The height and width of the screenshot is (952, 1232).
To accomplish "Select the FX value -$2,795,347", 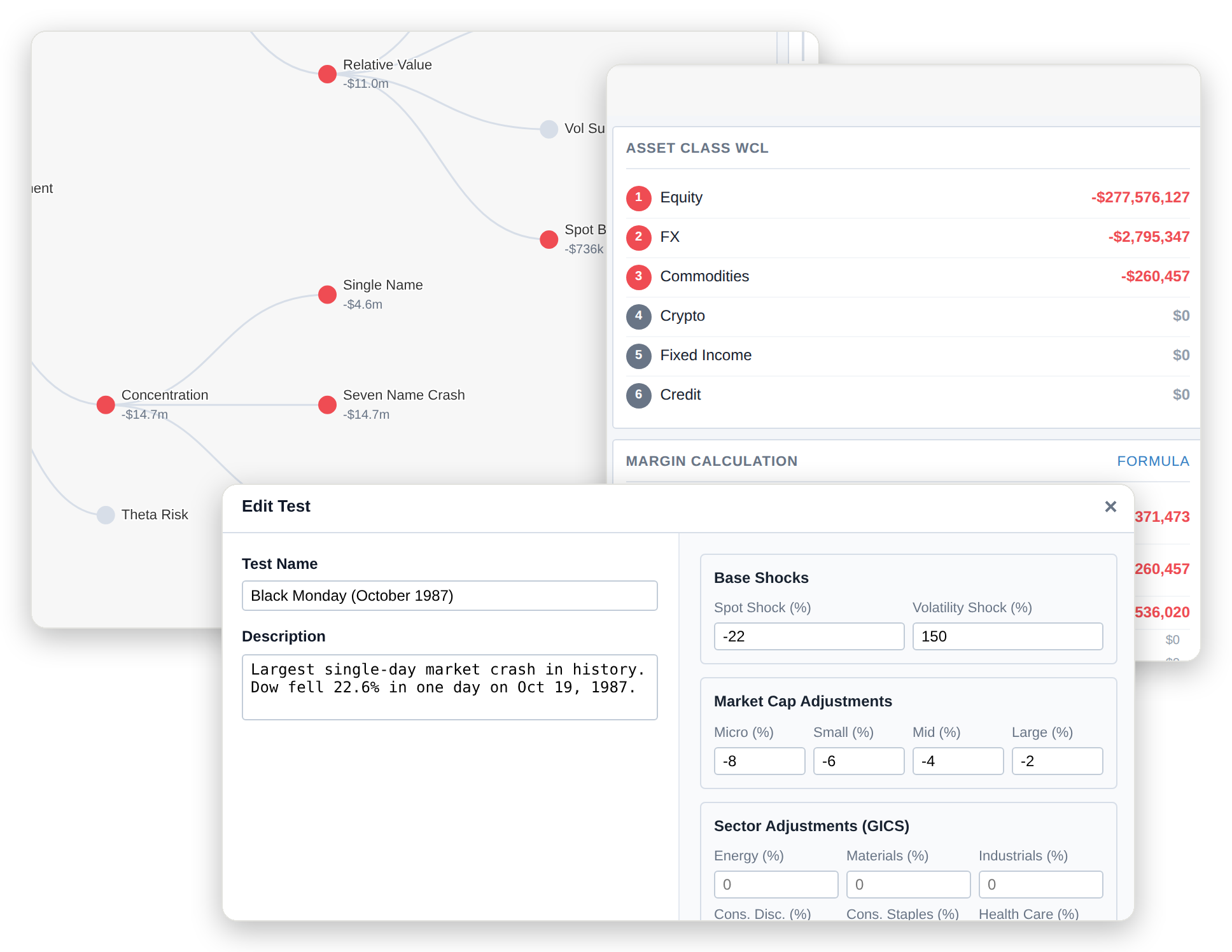I will click(1149, 237).
